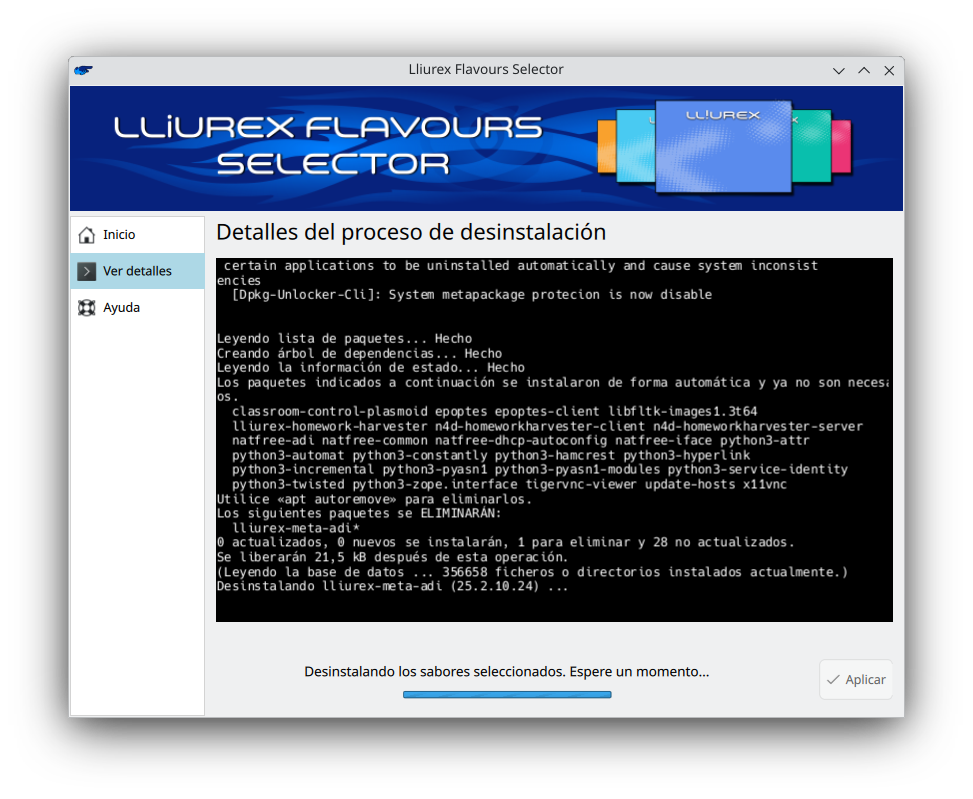
Task: Open the Inicio section
Action: pos(119,235)
